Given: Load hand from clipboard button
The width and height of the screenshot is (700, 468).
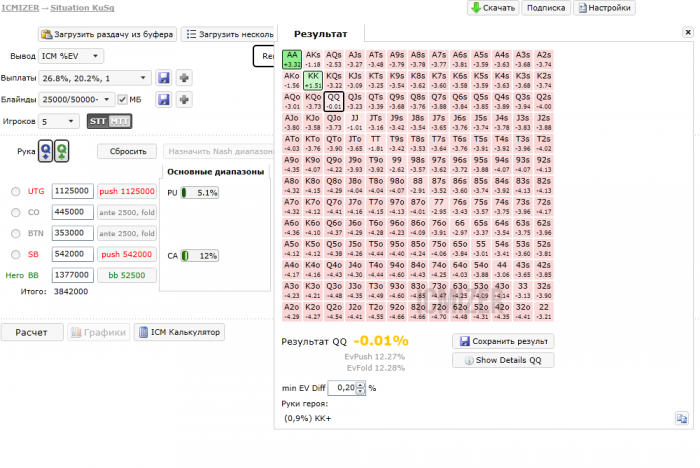Looking at the screenshot, I should tap(107, 34).
